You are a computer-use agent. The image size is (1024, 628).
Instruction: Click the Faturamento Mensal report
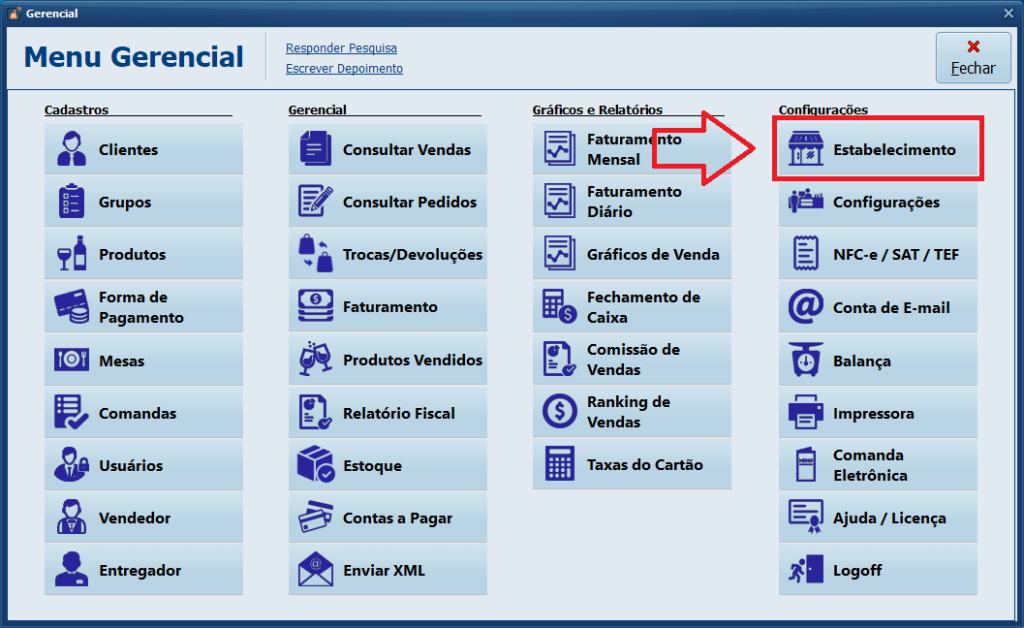(632, 148)
